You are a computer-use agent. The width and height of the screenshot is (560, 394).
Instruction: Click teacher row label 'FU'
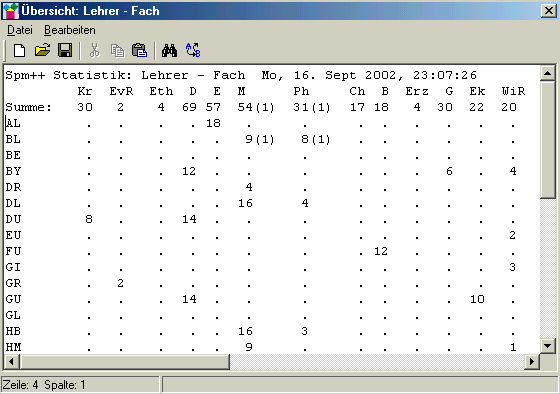pyautogui.click(x=13, y=251)
